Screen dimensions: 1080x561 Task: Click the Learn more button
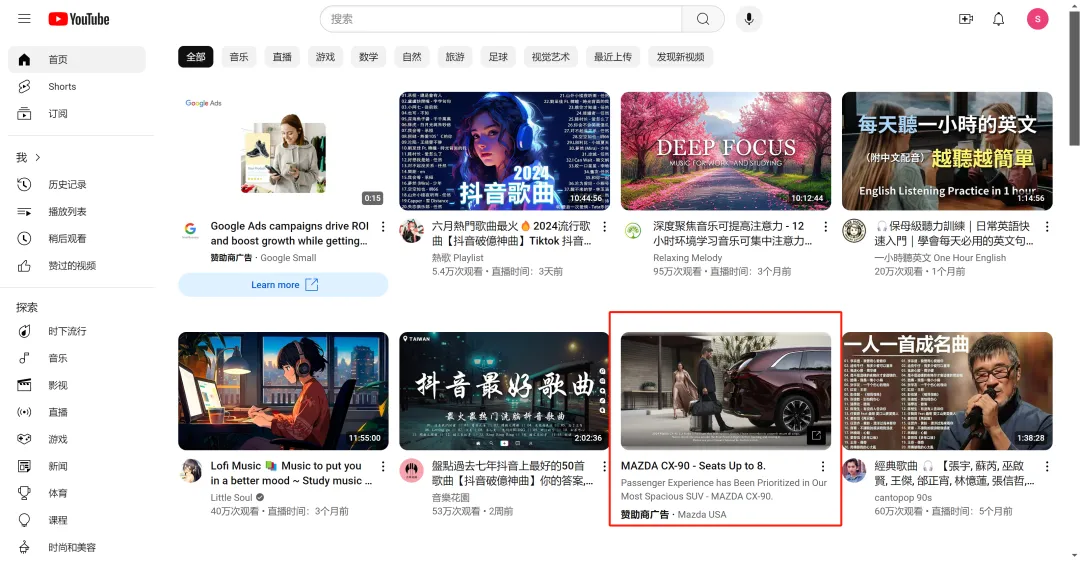283,285
